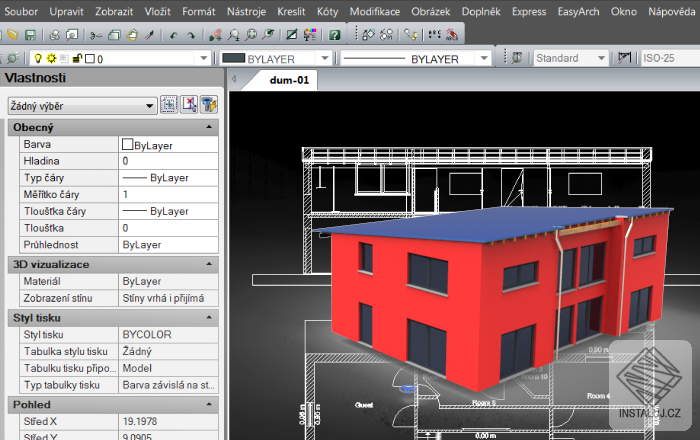
Task: Toggle the layer lock padlock icon
Action: [76, 59]
